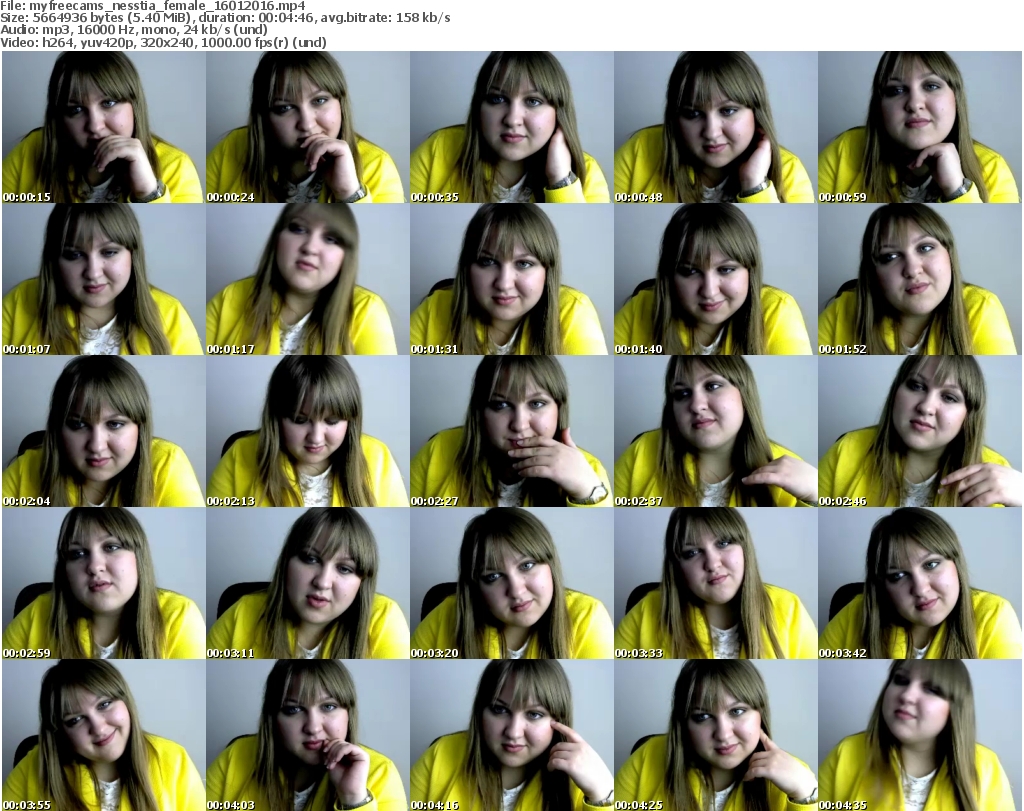The height and width of the screenshot is (811, 1024).
Task: Open the thumbnail timestamped 00:02:59
Action: (x=104, y=583)
